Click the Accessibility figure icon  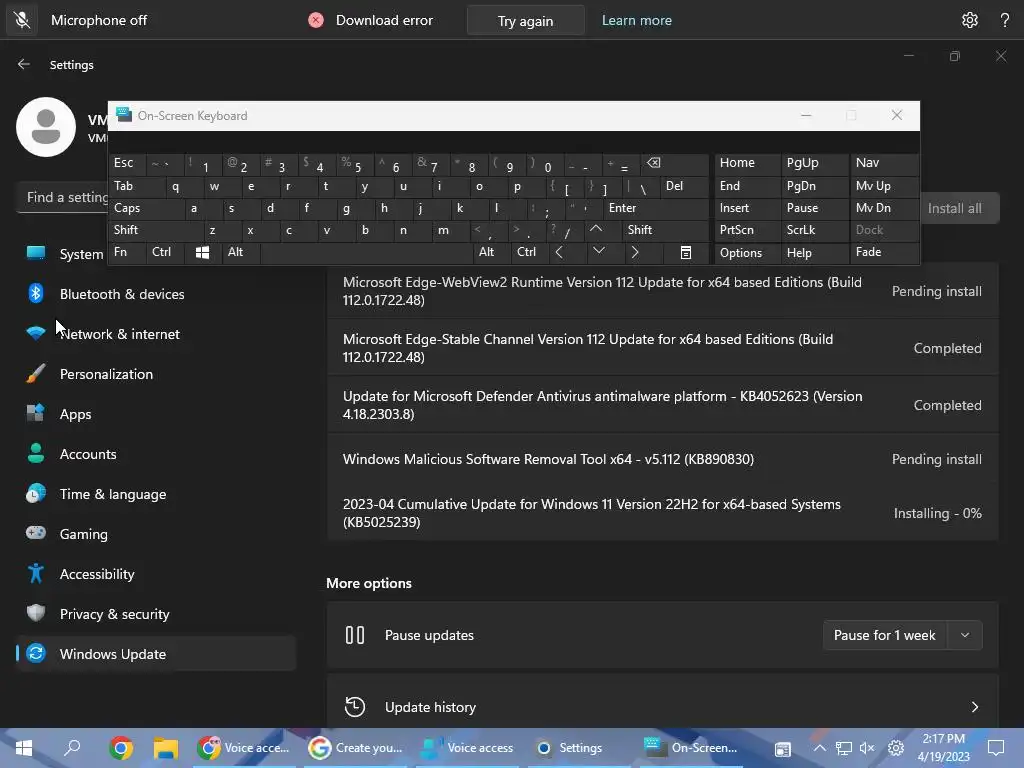pos(36,573)
